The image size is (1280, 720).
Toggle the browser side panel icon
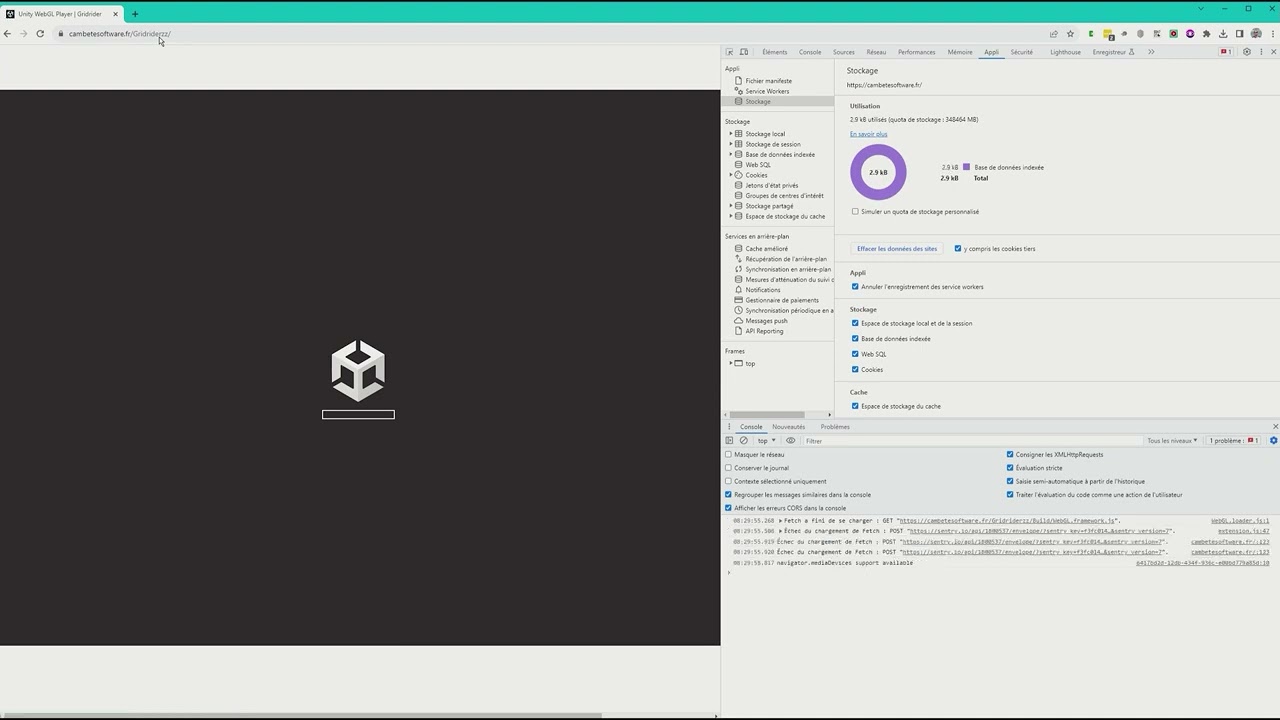pos(1239,34)
